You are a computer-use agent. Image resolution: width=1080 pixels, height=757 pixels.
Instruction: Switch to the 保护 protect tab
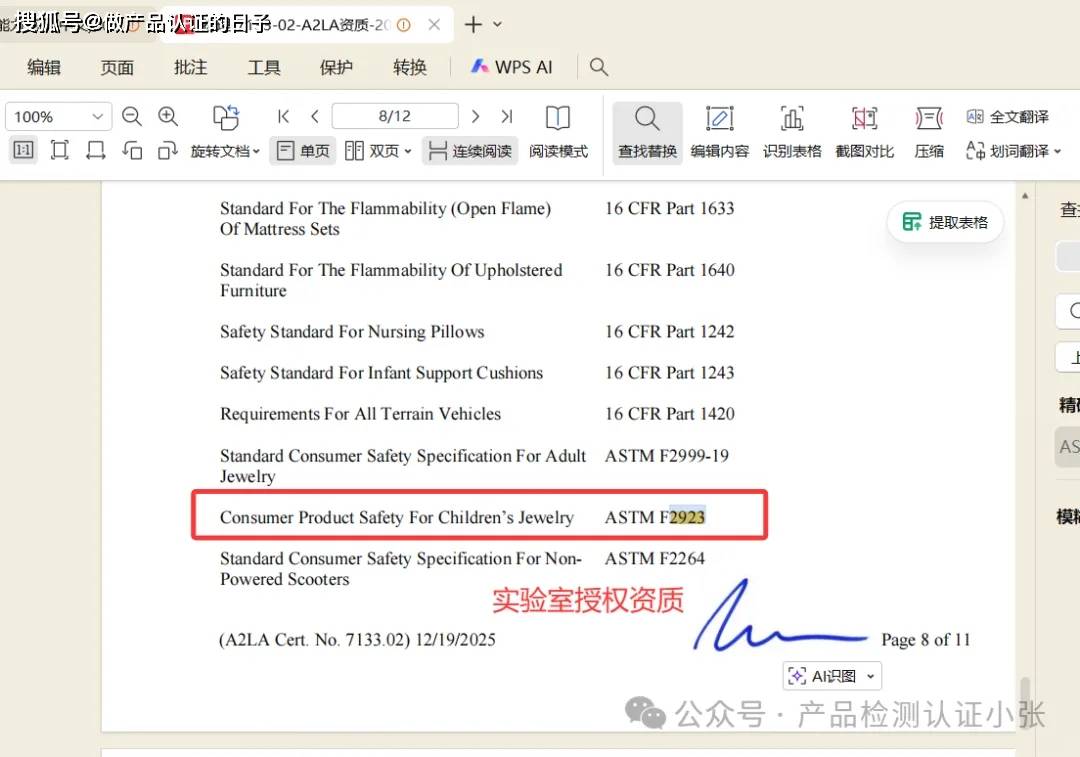pyautogui.click(x=336, y=67)
